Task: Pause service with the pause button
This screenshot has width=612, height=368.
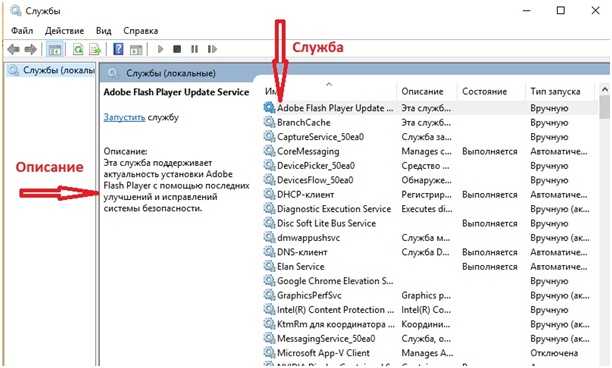Action: pos(194,49)
